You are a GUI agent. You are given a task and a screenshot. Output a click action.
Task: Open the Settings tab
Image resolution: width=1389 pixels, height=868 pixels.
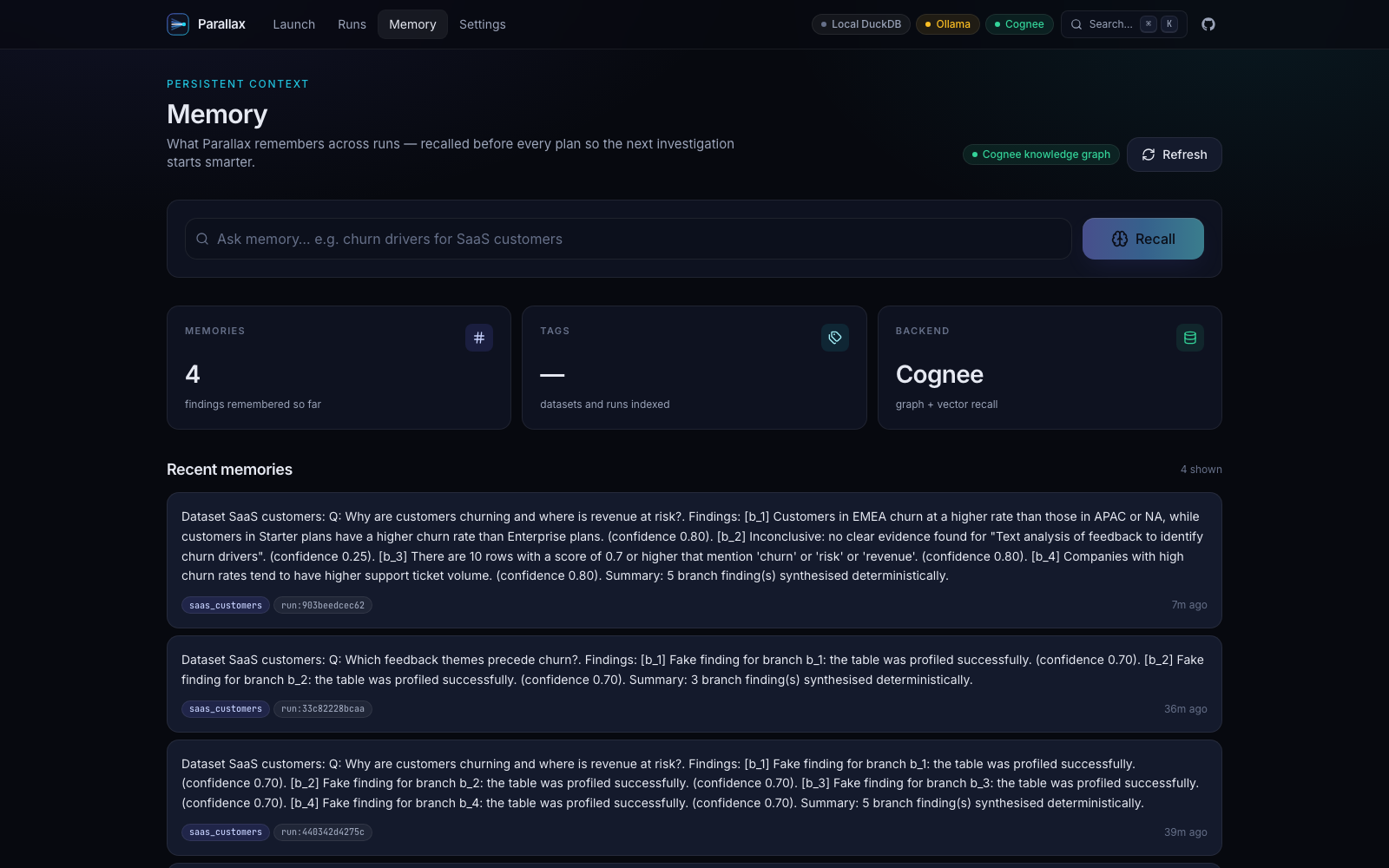(x=483, y=24)
